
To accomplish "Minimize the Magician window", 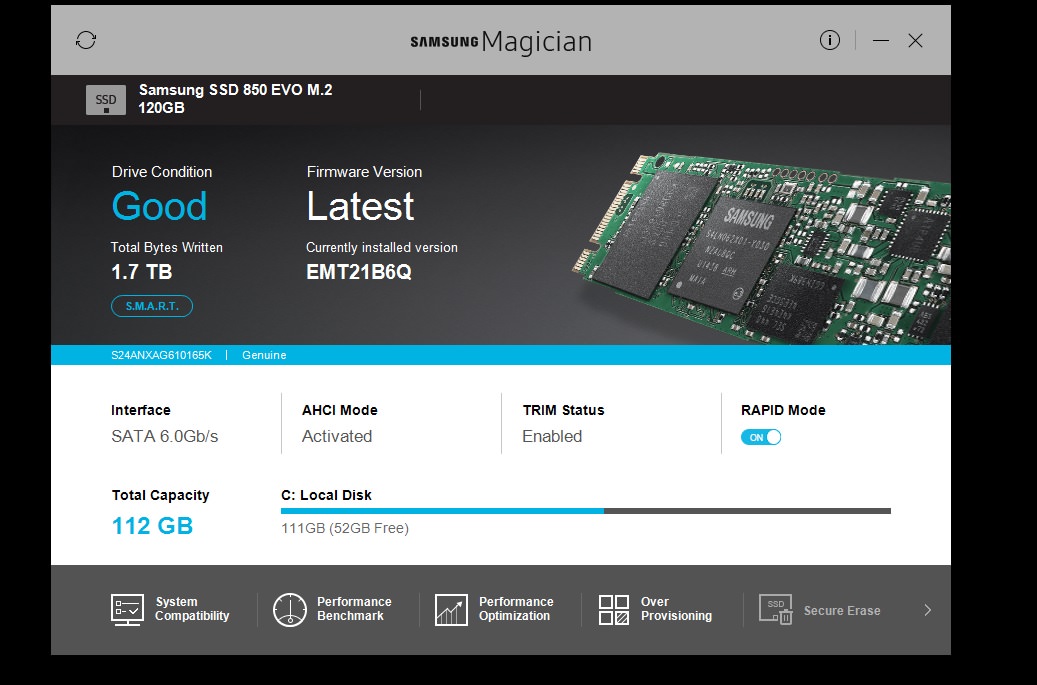I will tap(881, 40).
